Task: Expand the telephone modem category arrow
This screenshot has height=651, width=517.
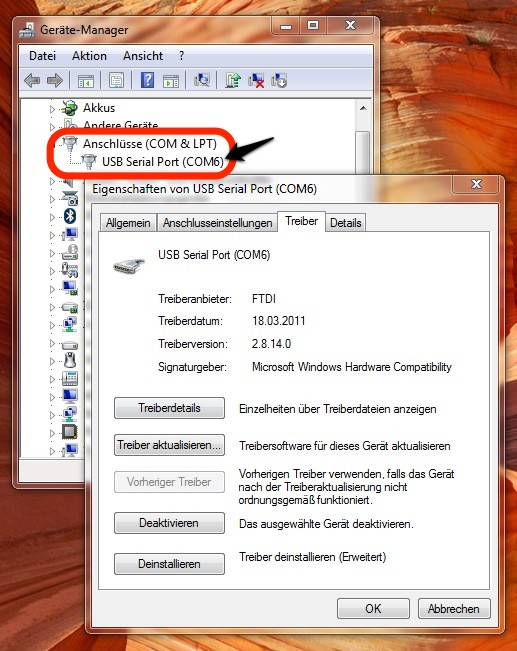Action: pos(52,379)
